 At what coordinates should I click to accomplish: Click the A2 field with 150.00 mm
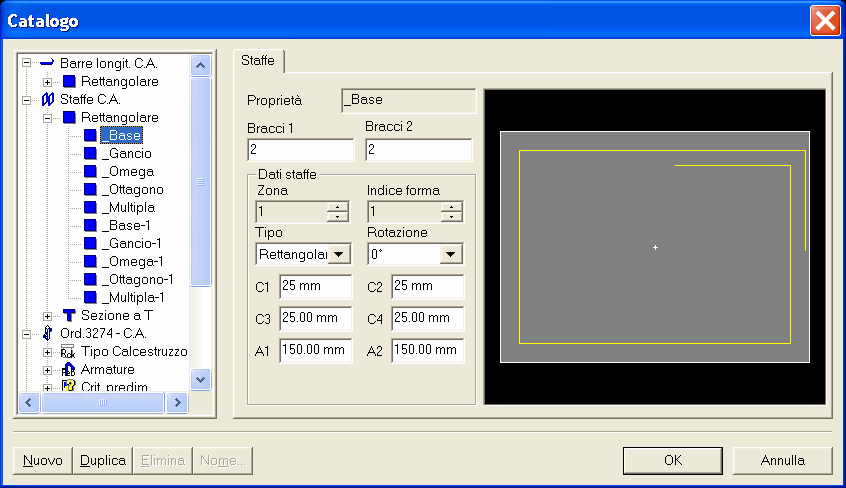[427, 350]
